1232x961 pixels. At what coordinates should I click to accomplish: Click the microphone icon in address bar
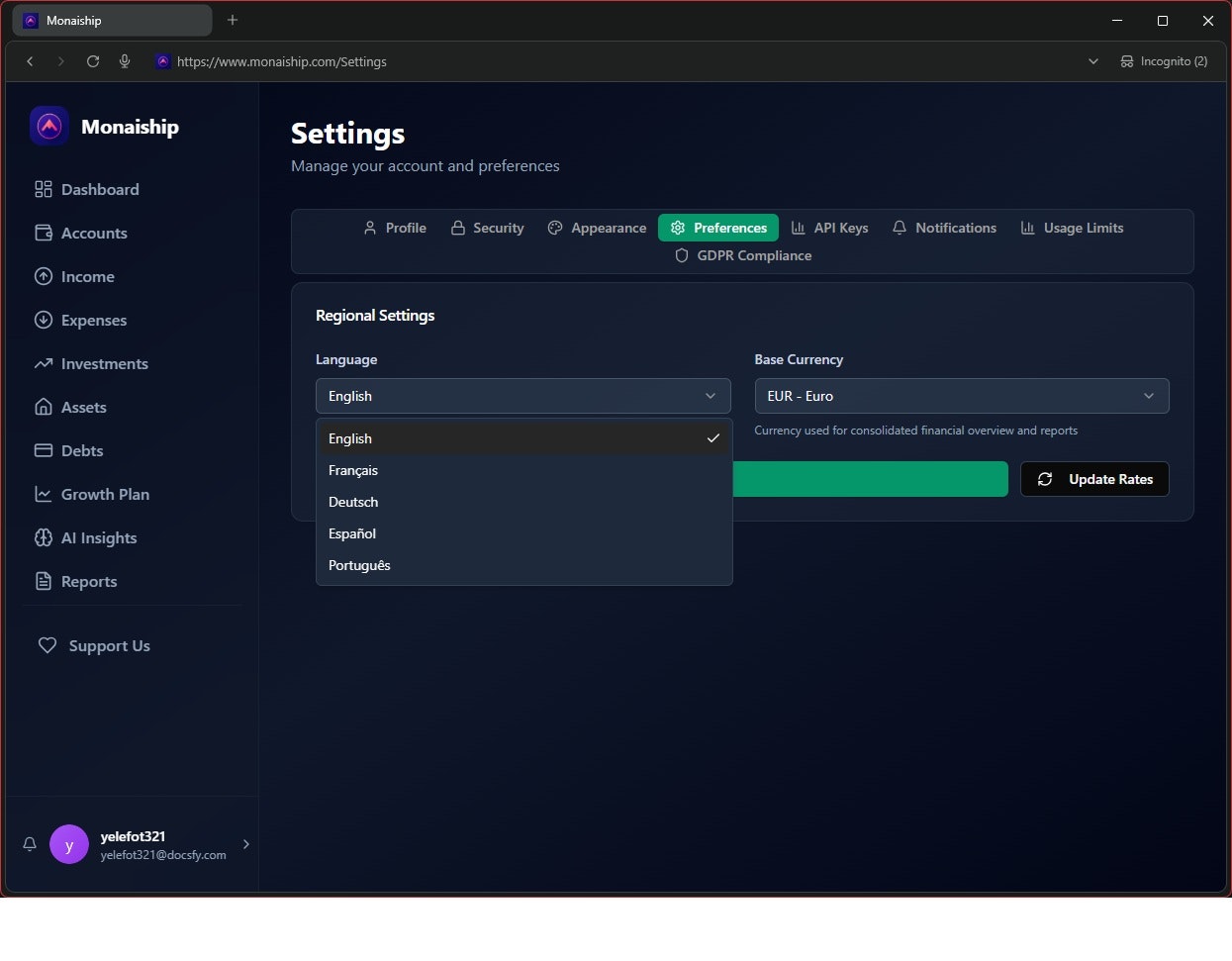pos(125,61)
